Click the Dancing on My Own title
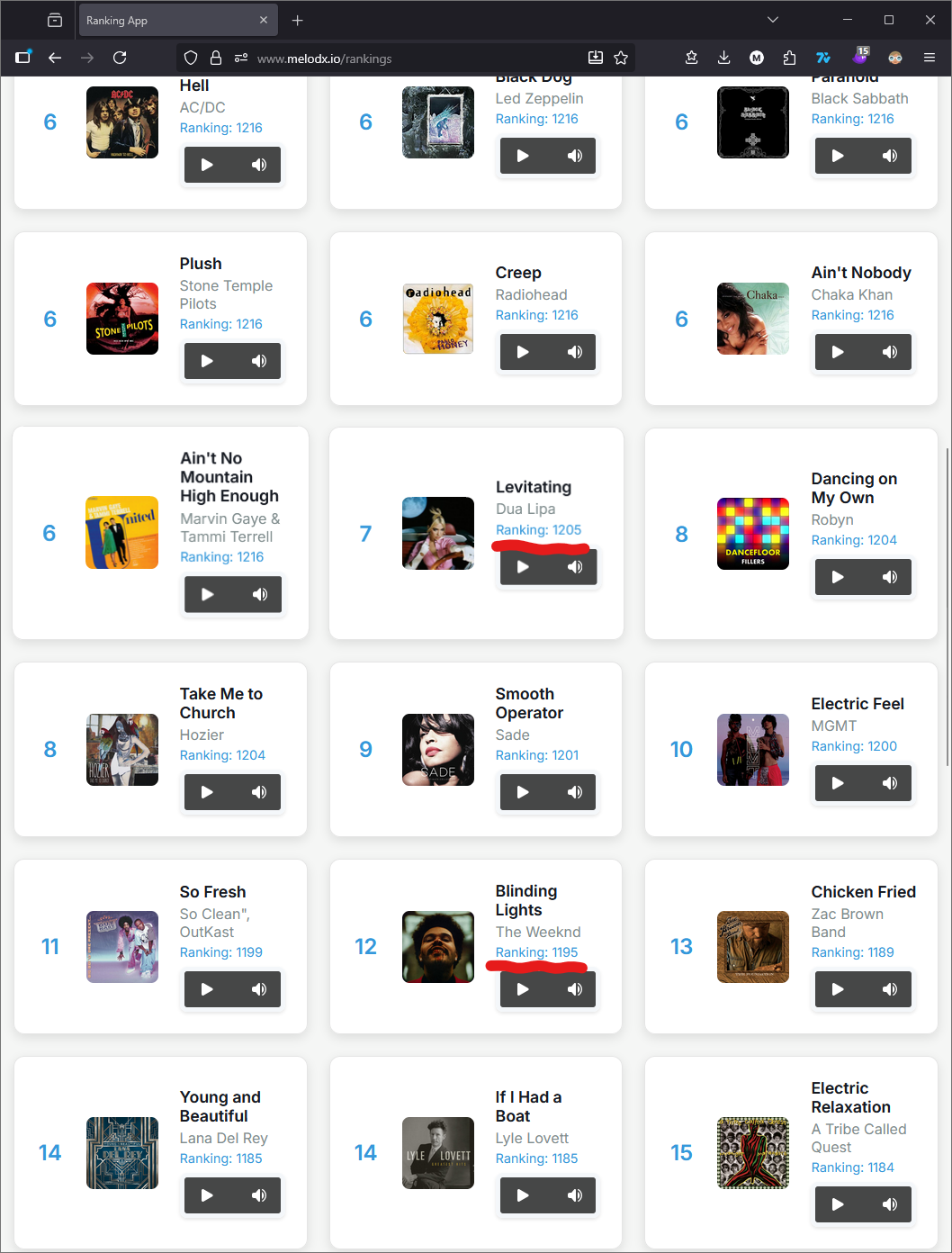The width and height of the screenshot is (952, 1253). point(854,488)
